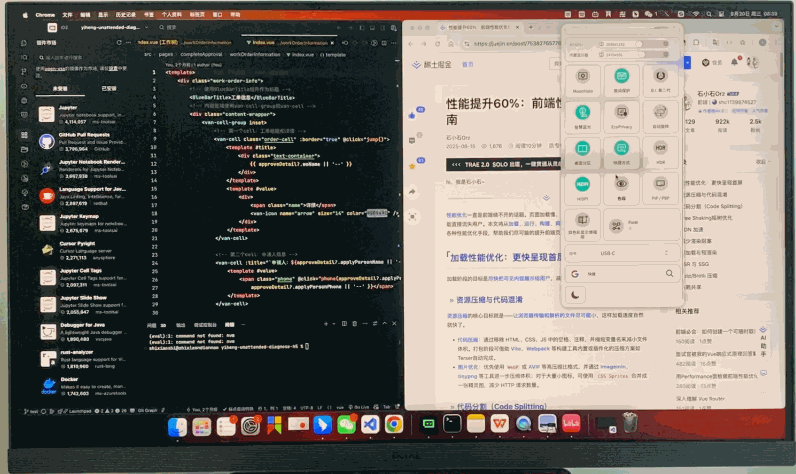Image resolution: width=796 pixels, height=474 pixels.
Task: Refresh the extensions marketplace list
Action: [x=119, y=43]
